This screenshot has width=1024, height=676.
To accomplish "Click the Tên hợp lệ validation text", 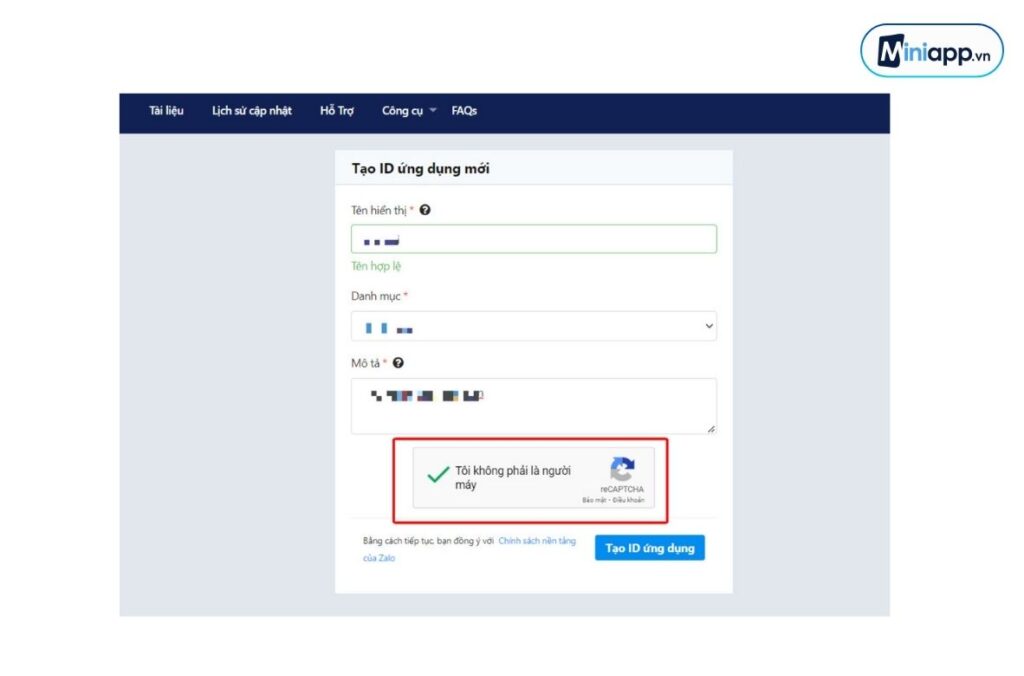I will (376, 266).
